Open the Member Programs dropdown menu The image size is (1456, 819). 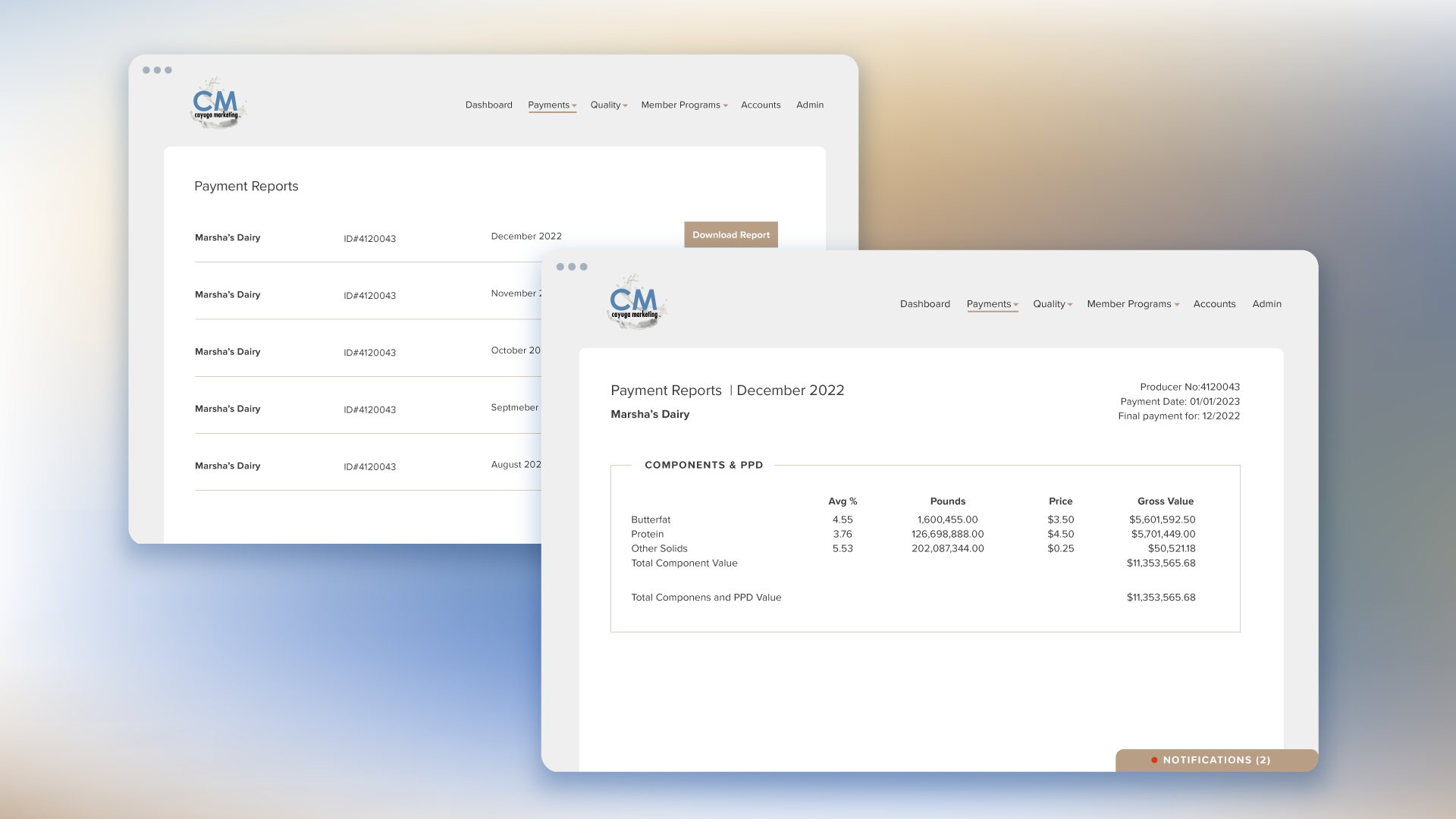1132,304
